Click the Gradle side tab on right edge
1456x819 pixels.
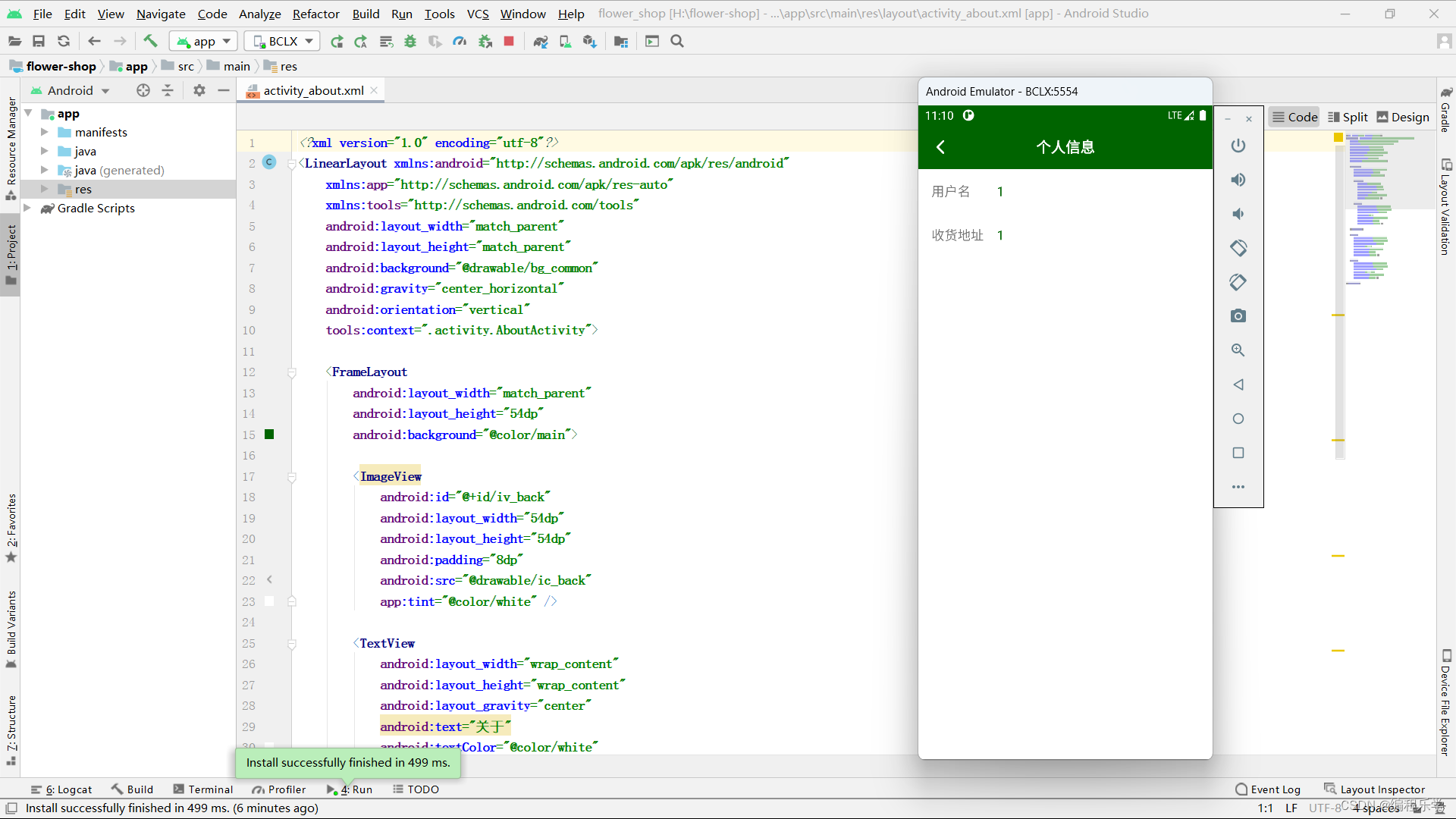pyautogui.click(x=1446, y=108)
